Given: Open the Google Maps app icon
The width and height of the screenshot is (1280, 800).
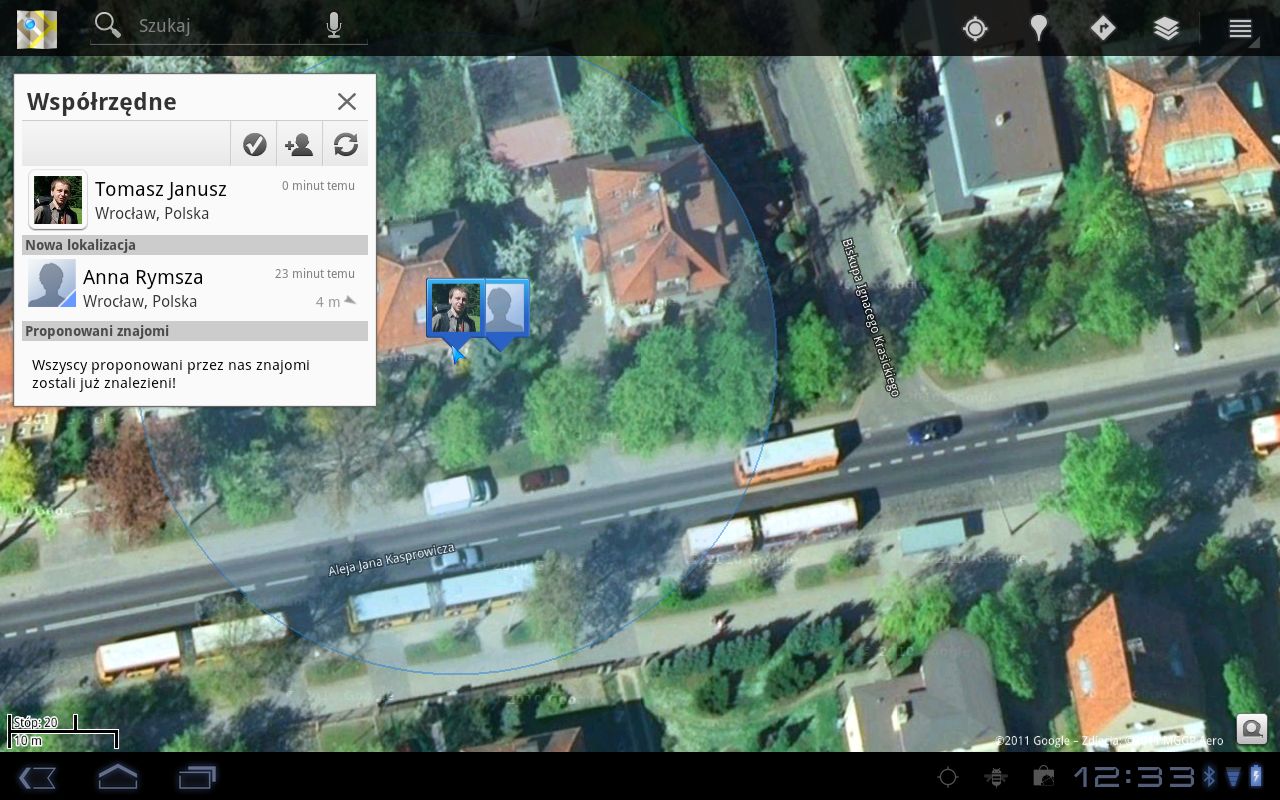Looking at the screenshot, I should pyautogui.click(x=37, y=28).
